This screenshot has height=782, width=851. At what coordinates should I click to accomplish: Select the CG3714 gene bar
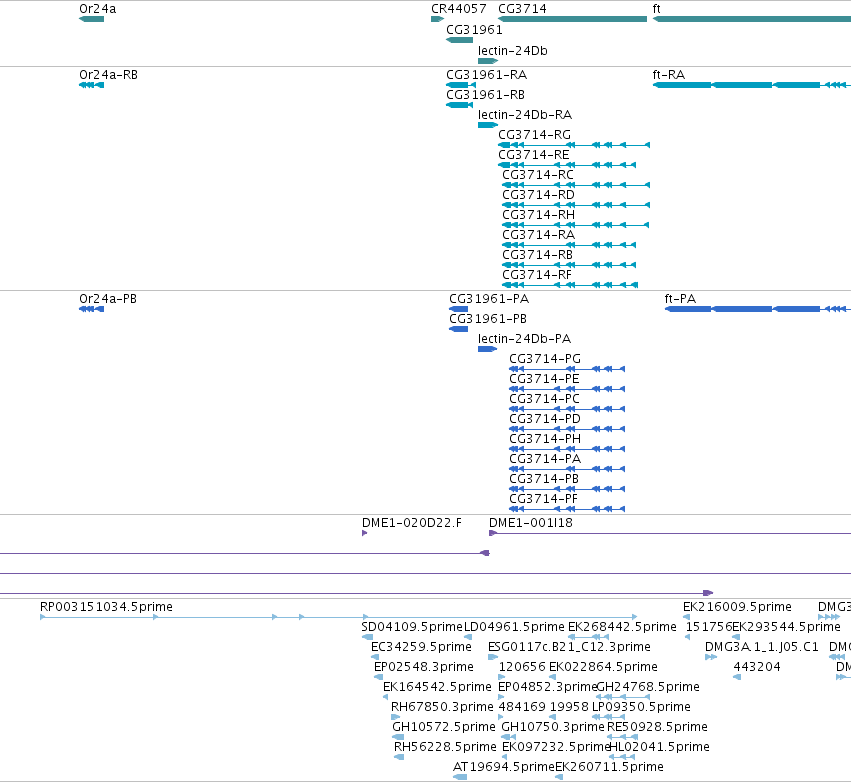pyautogui.click(x=573, y=19)
